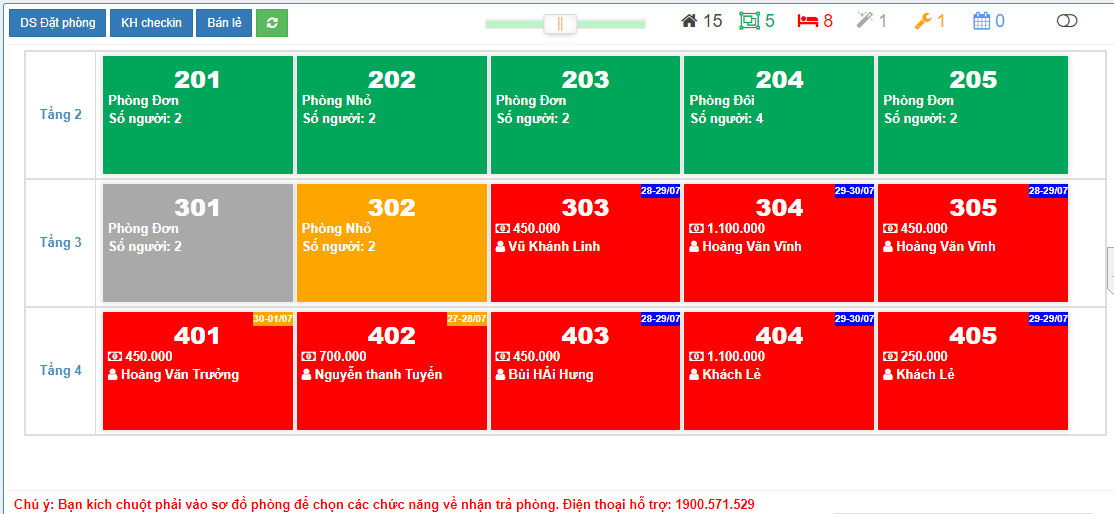Select the Tầng 4 floor label
Image resolution: width=1114 pixels, height=514 pixels.
click(x=61, y=371)
